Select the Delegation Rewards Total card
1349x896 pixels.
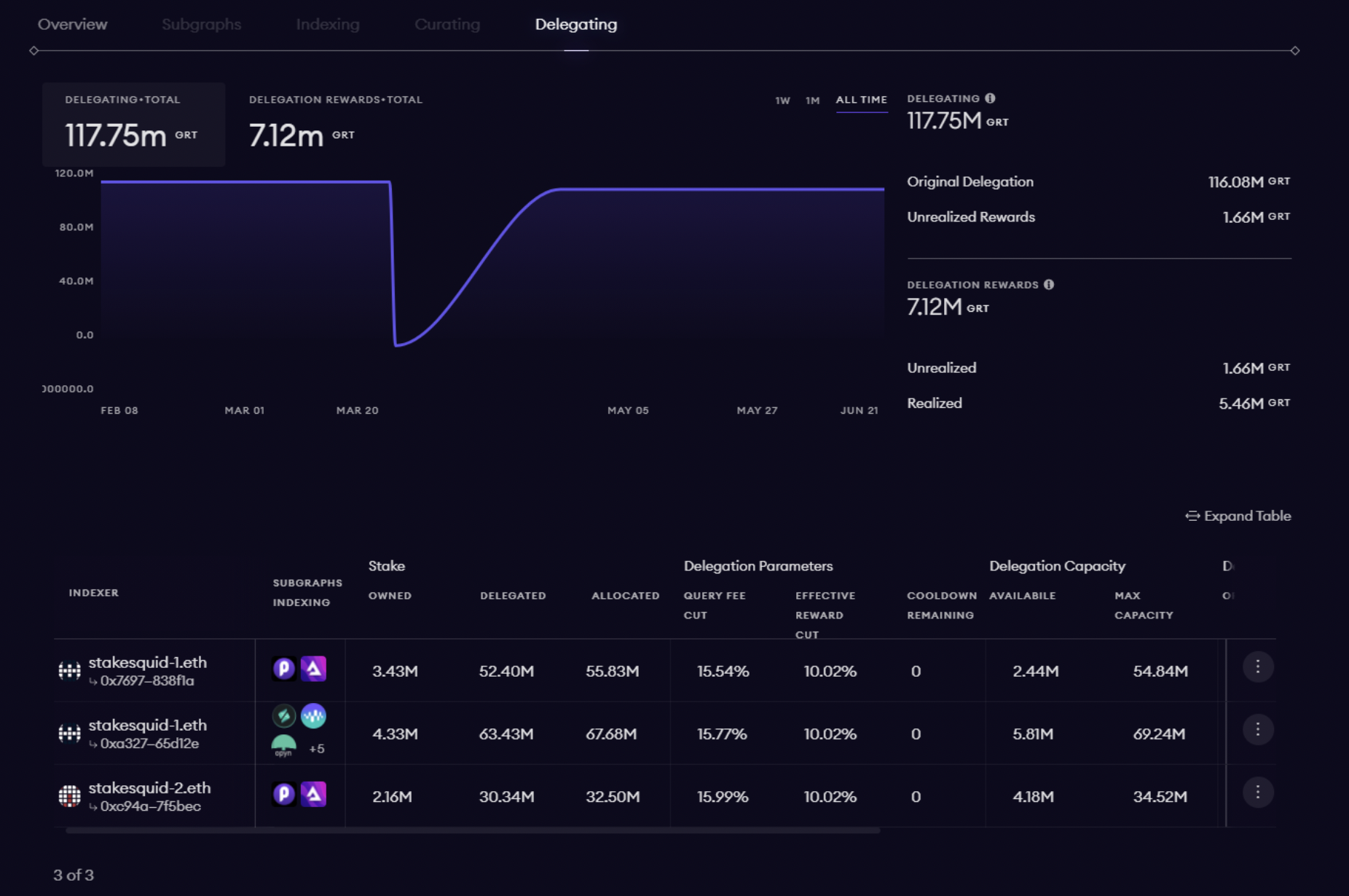(x=335, y=122)
